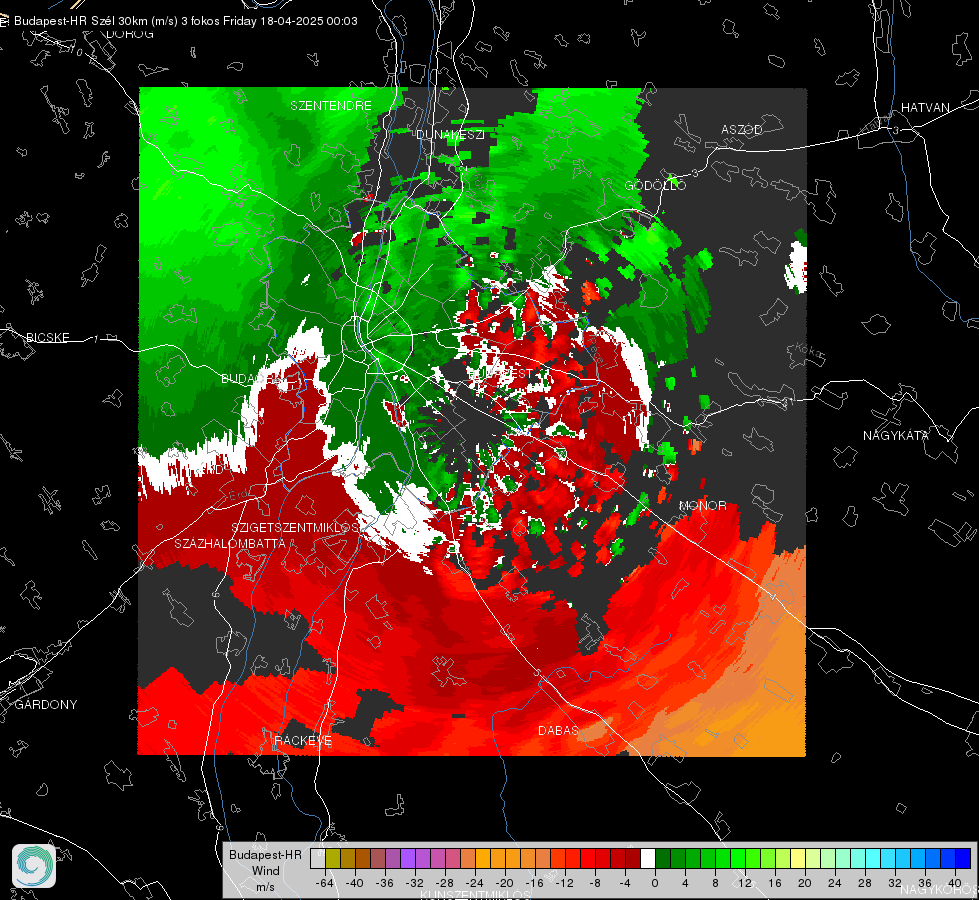This screenshot has height=900, width=979.
Task: Click the Érd town label
Action: (239, 494)
